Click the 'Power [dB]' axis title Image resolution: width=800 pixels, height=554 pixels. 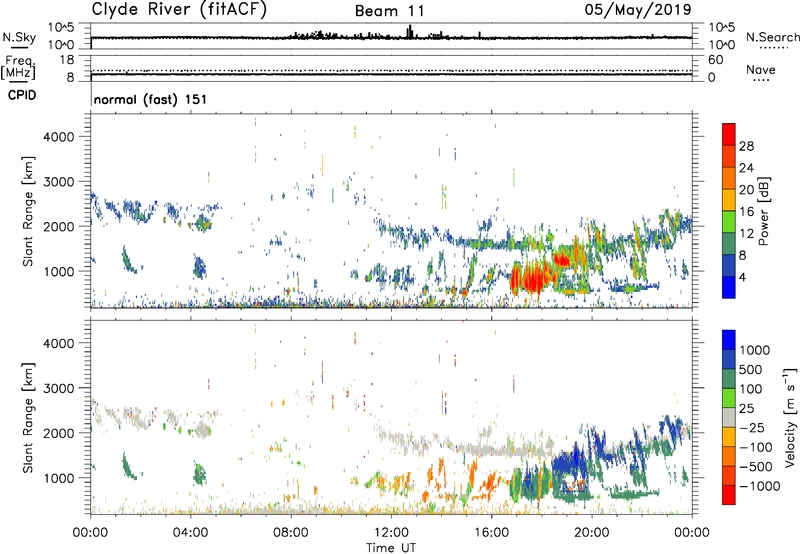(763, 211)
